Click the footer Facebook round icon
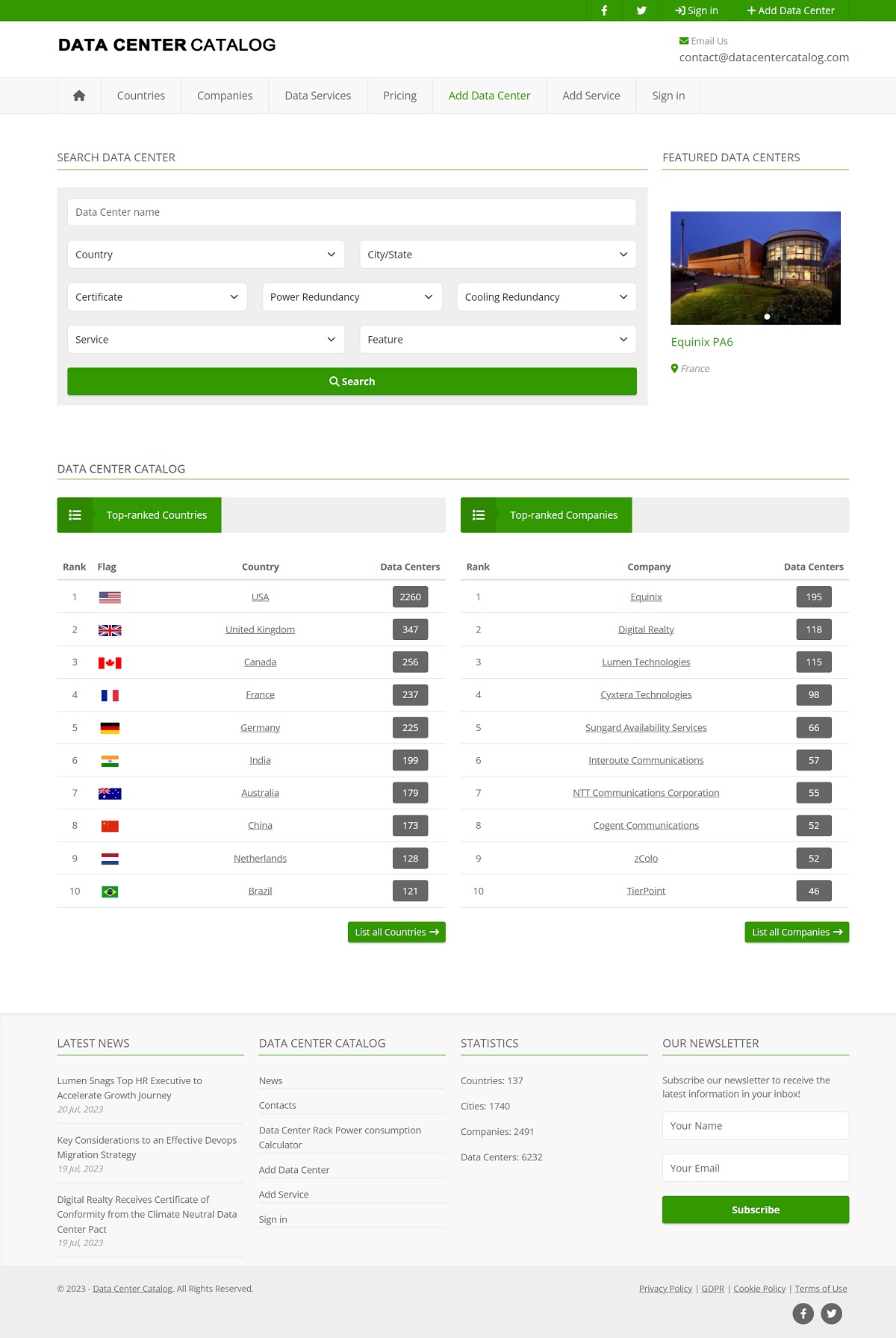The height and width of the screenshot is (1338, 896). (803, 1313)
